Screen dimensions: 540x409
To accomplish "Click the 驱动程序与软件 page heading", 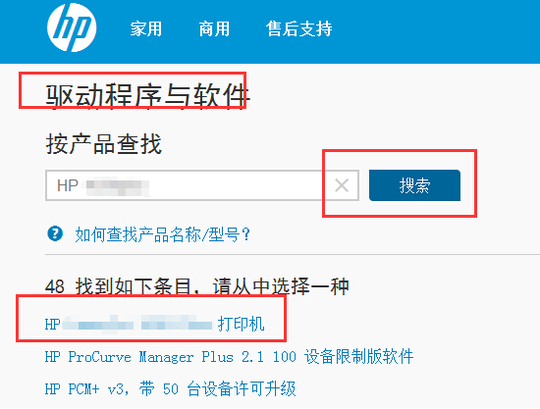I will (x=147, y=95).
